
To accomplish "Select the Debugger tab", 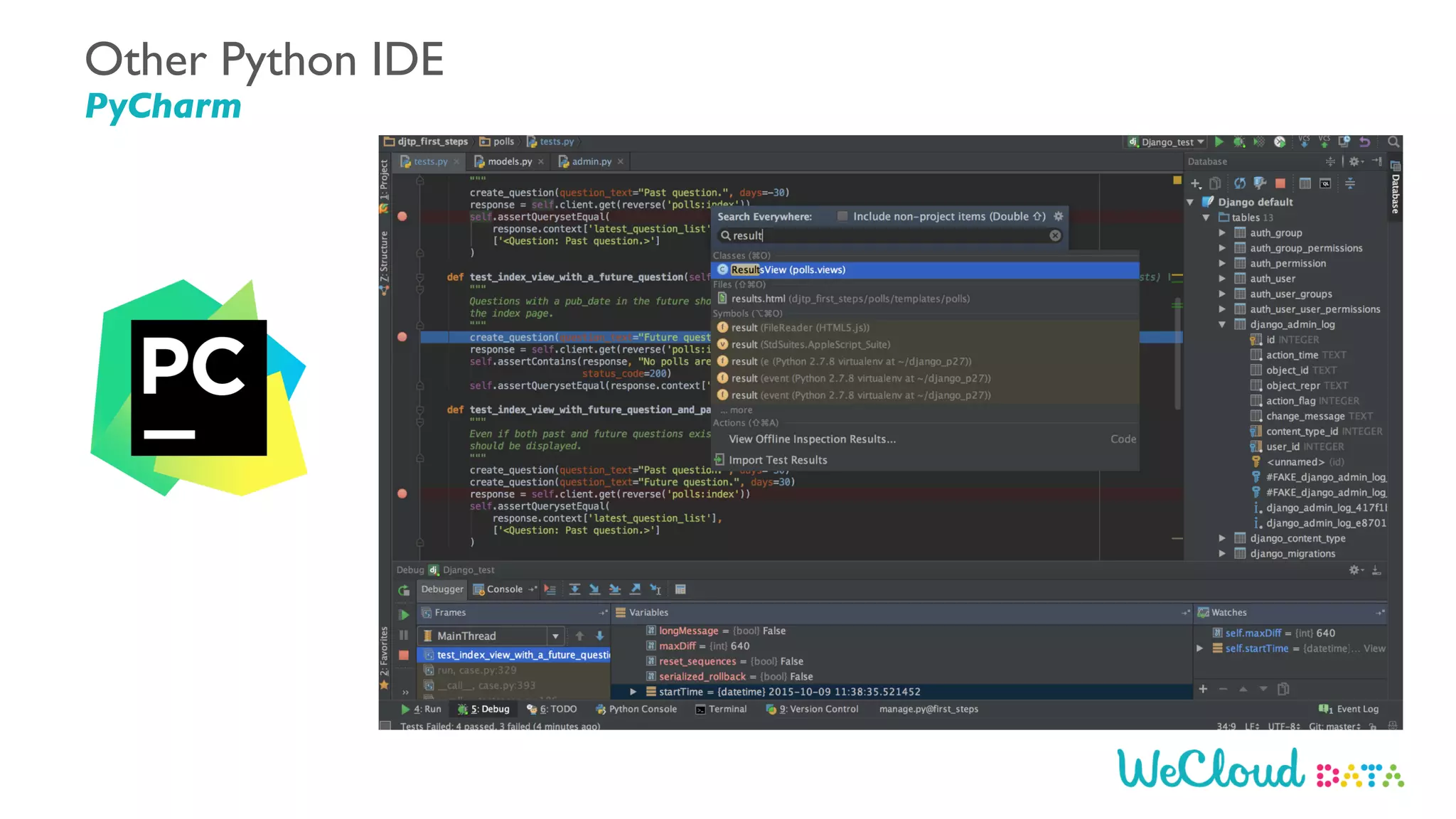I will click(441, 589).
